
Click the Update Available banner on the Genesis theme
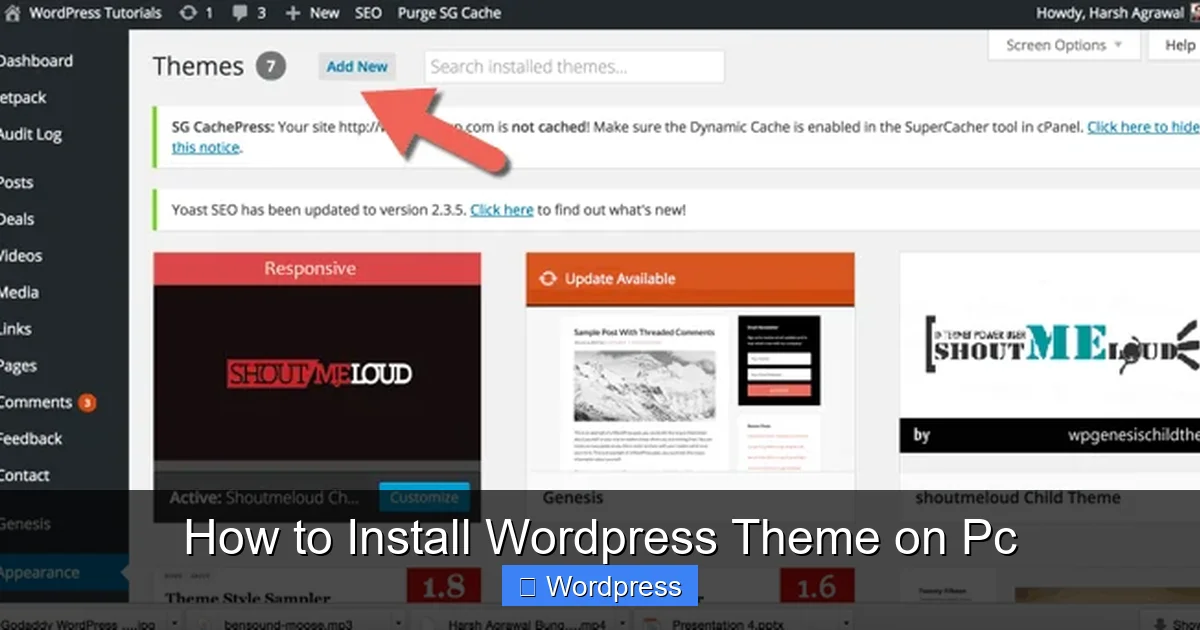[690, 279]
